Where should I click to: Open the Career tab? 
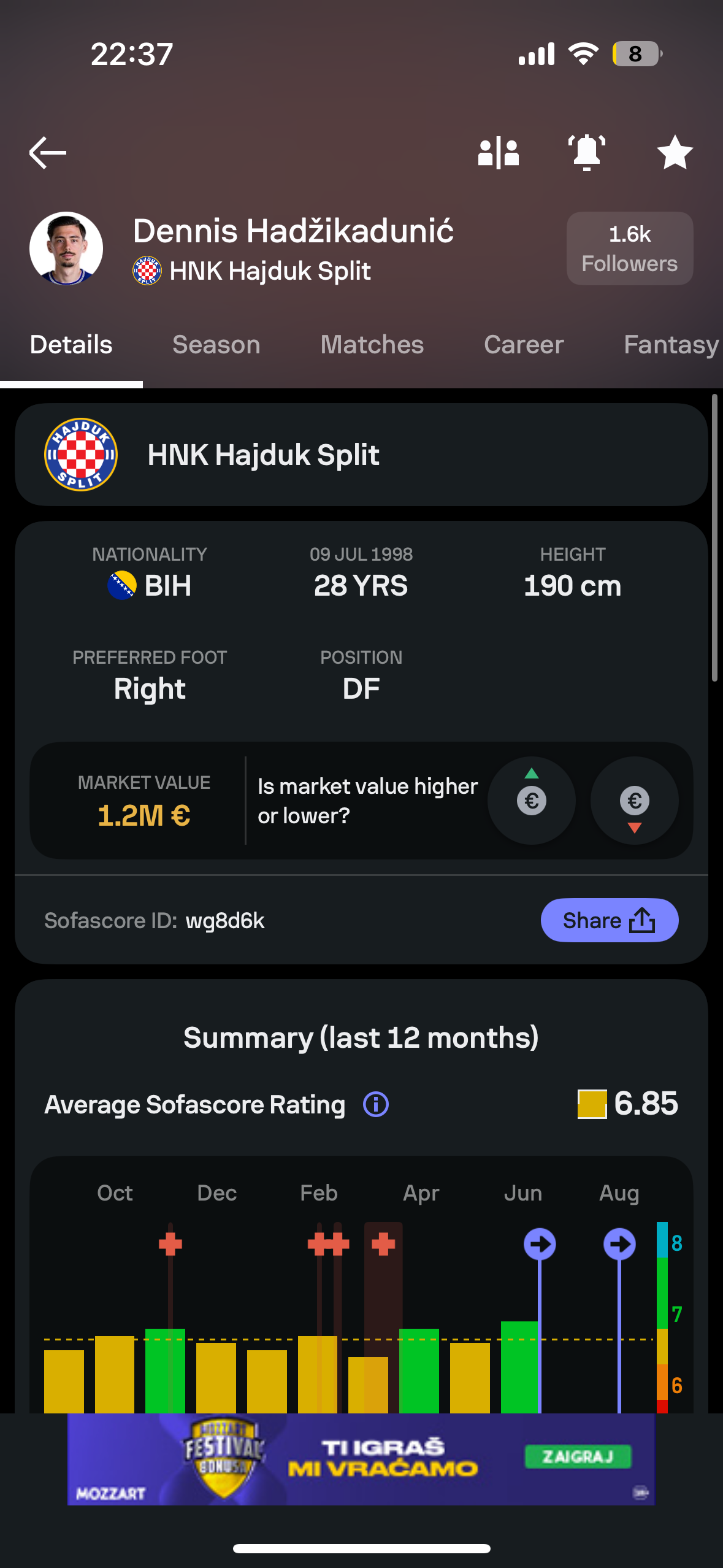click(524, 344)
